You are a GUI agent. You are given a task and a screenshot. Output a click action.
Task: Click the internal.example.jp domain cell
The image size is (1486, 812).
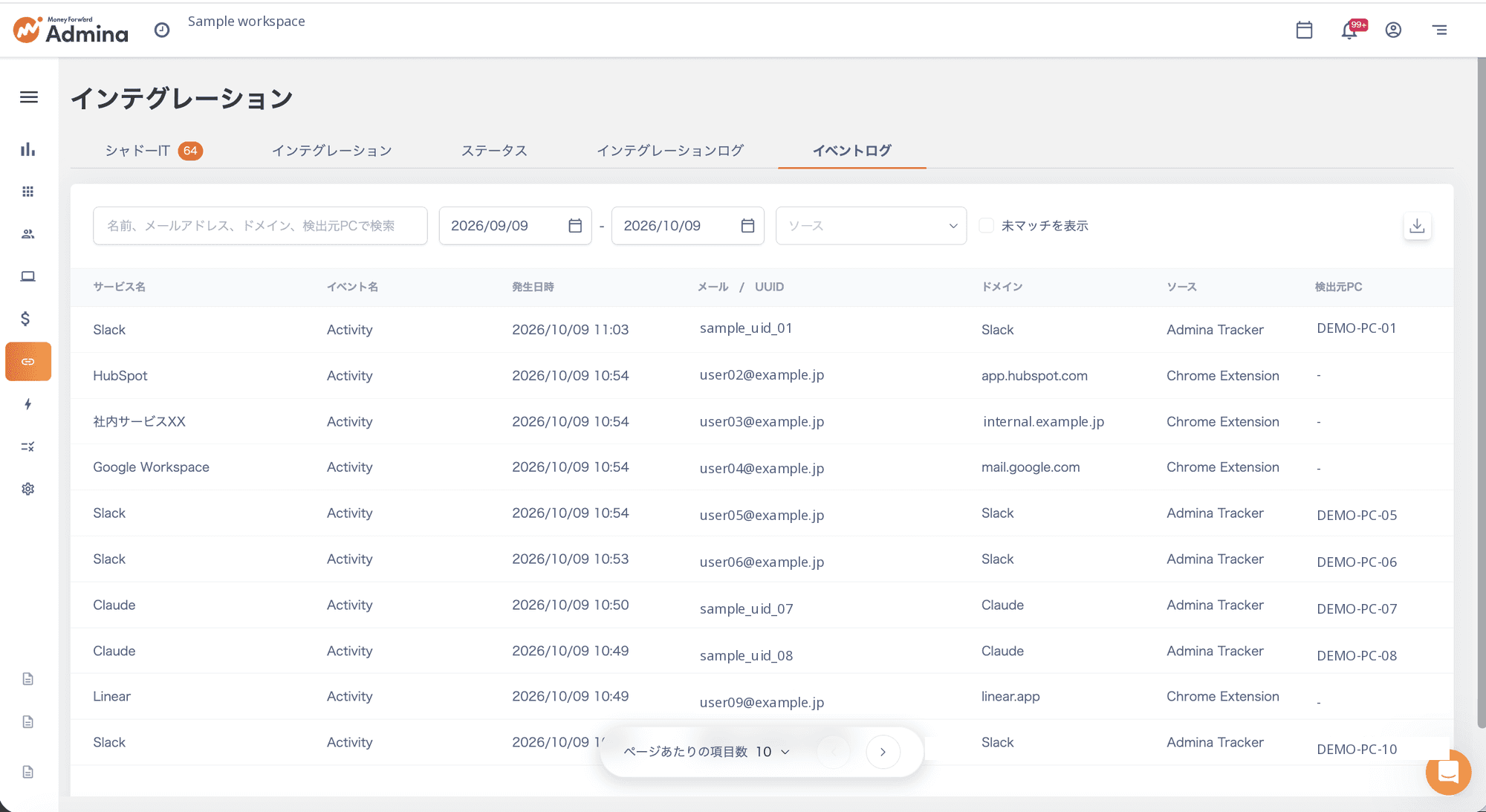(x=1043, y=422)
